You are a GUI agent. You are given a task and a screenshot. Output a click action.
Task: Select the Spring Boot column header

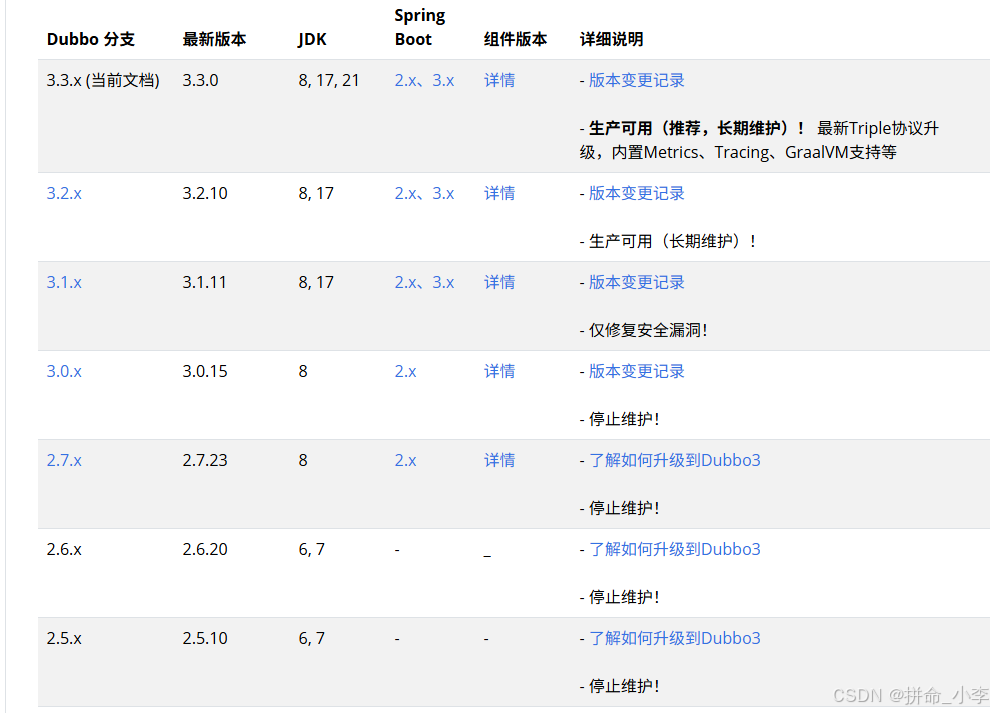(419, 27)
